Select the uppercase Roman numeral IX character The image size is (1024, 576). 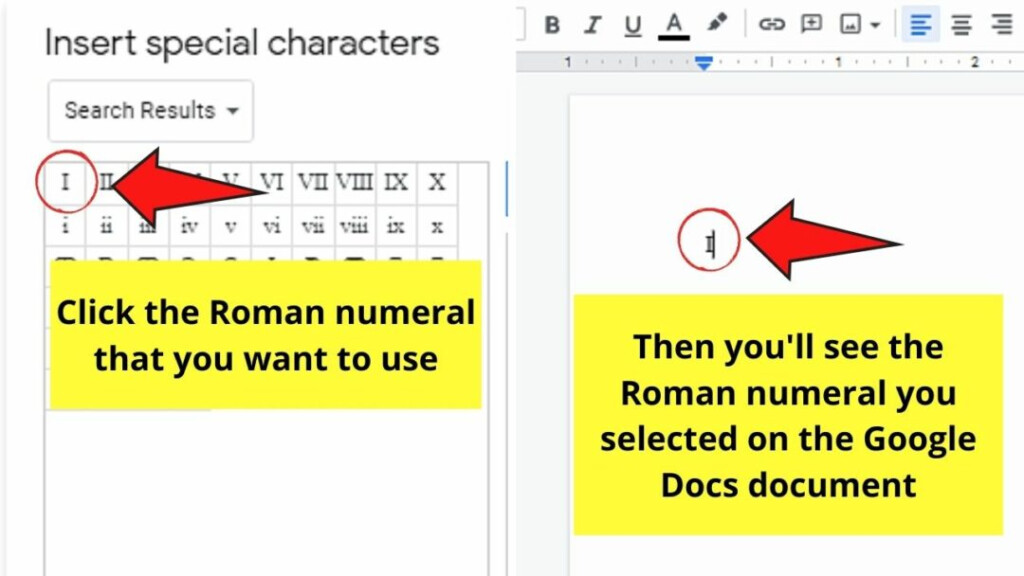(396, 182)
